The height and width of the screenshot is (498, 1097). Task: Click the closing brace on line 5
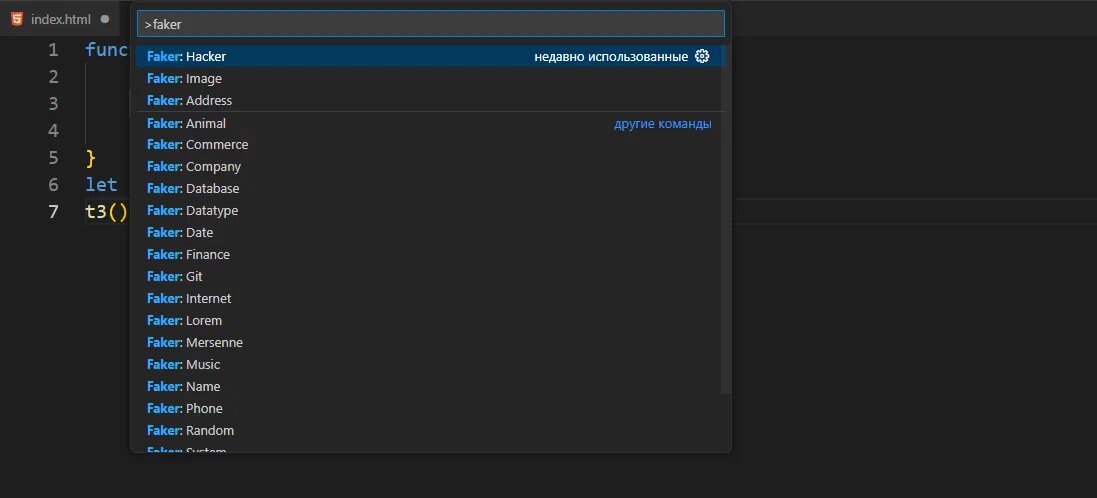[90, 158]
